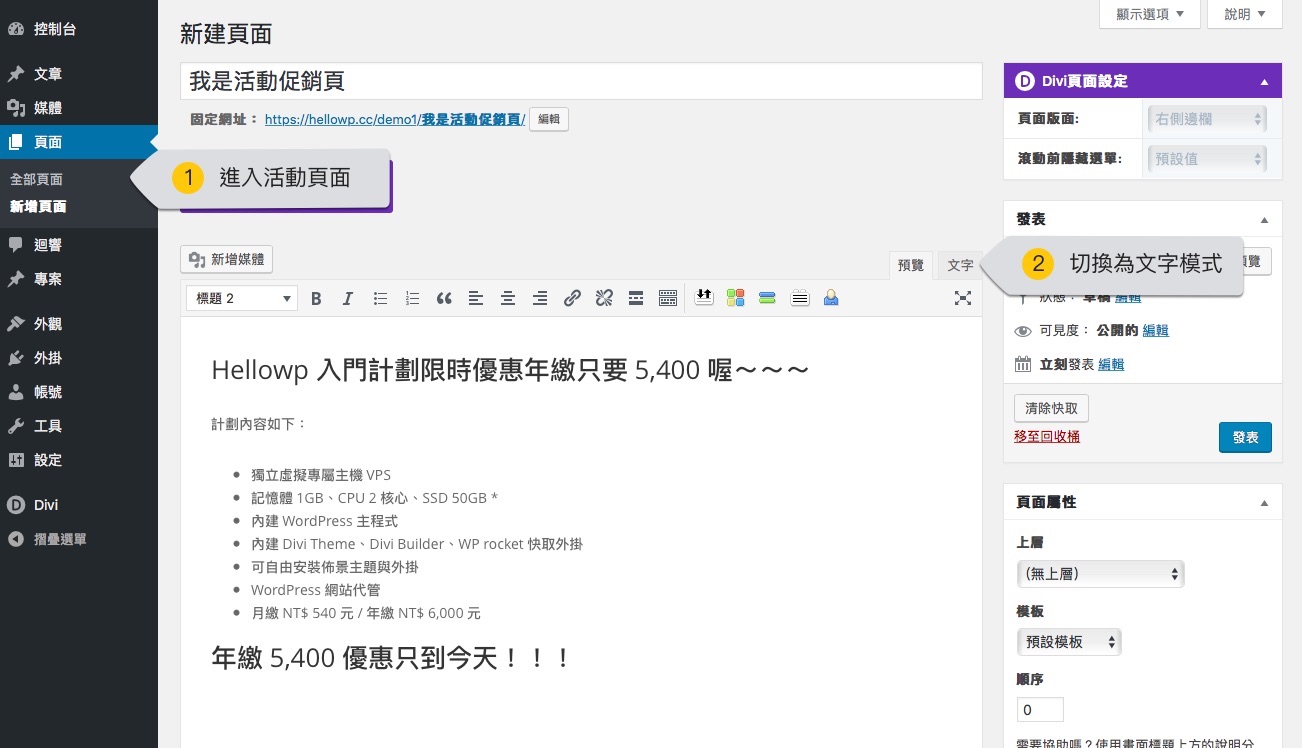Viewport: 1302px width, 748px height.
Task: Open the 顯示選項 screen options dropdown
Action: click(1149, 14)
